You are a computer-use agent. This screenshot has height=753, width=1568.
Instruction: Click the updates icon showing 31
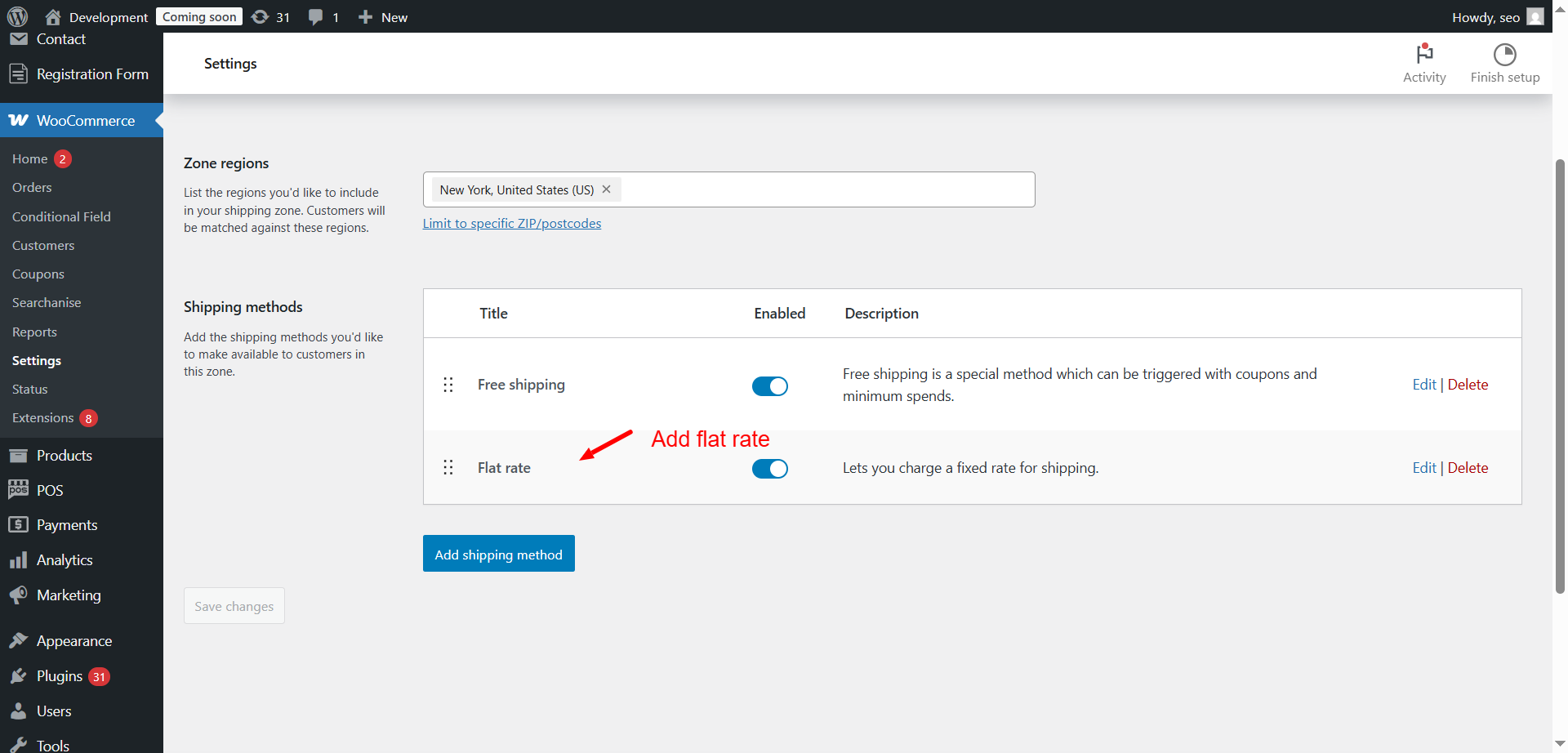pos(260,16)
